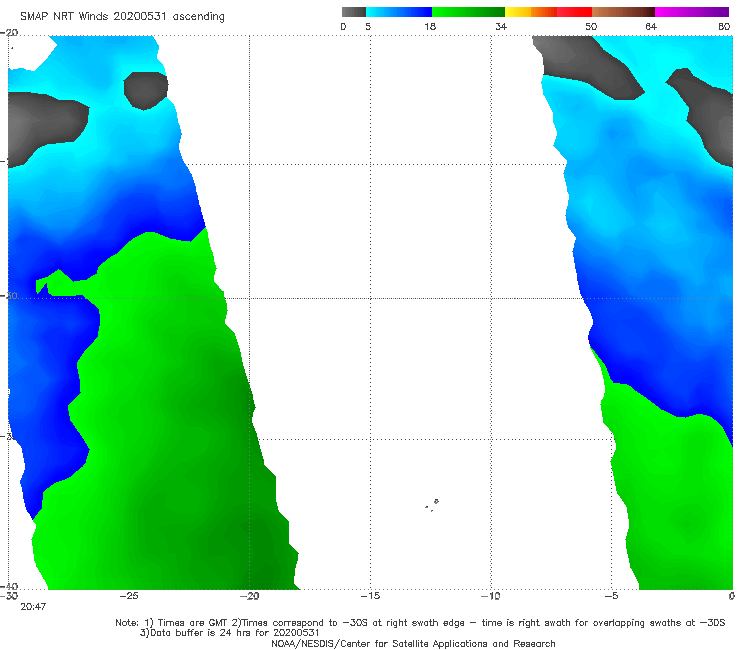Click the magenta 64-80 knot colorbar segment
740x650 pixels.
(692, 12)
